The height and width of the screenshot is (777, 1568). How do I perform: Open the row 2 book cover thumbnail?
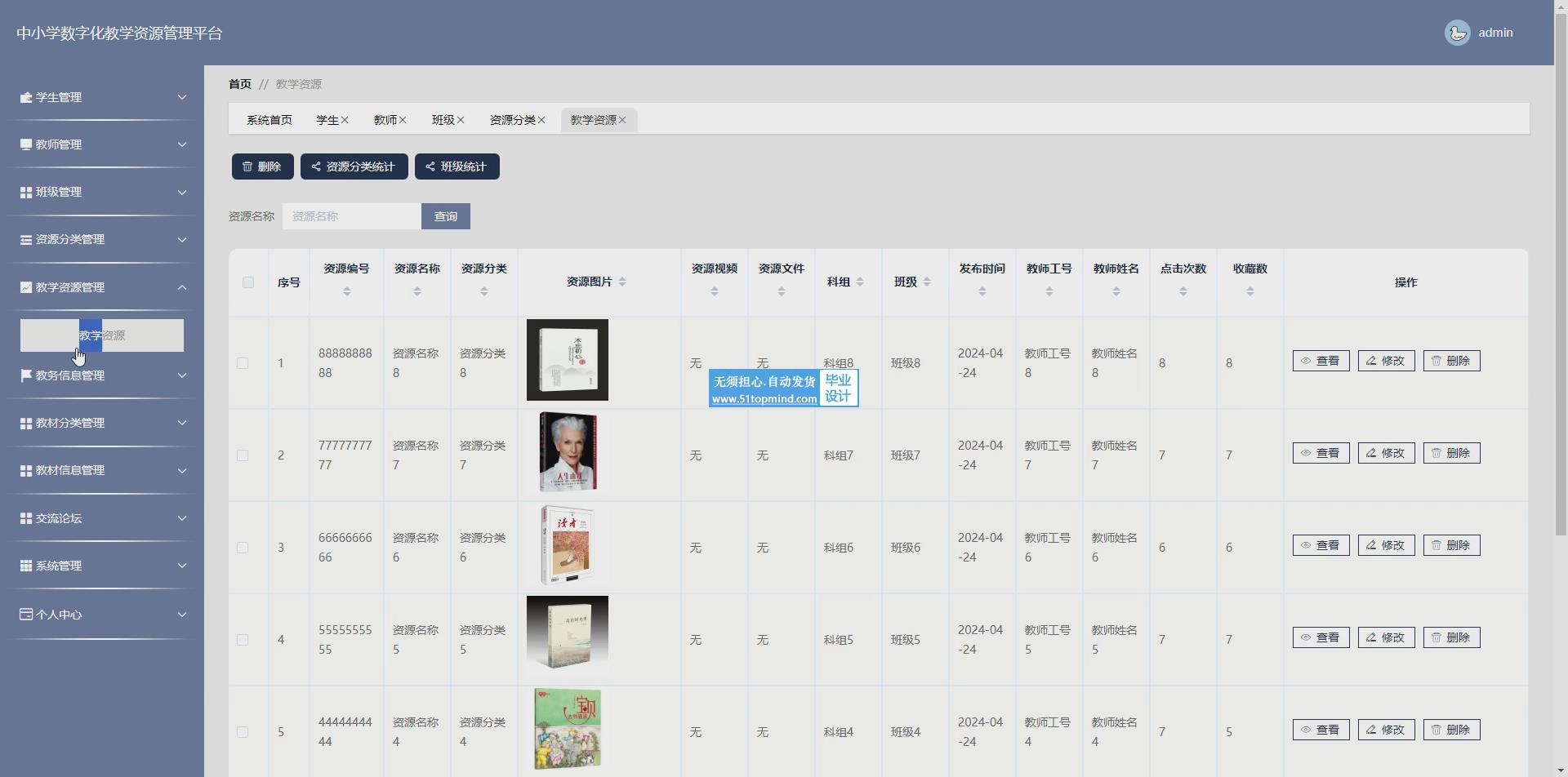click(x=568, y=452)
